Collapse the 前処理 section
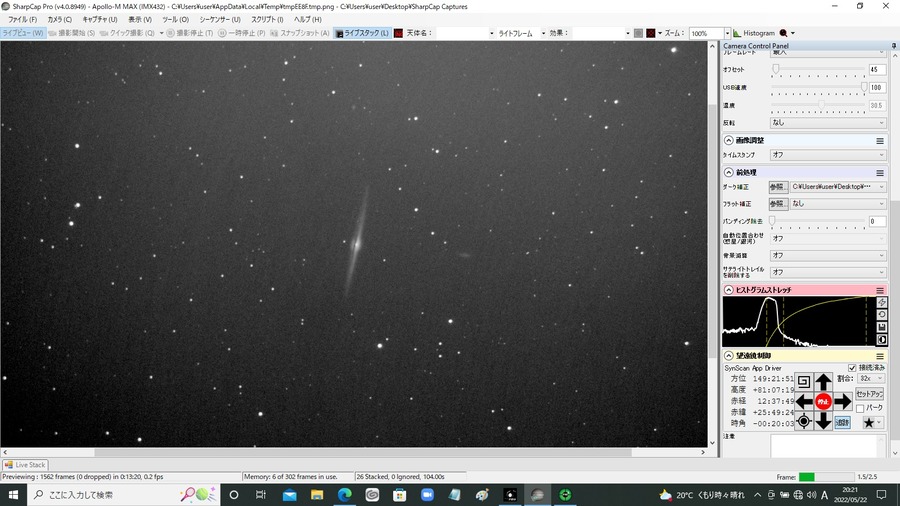Image resolution: width=900 pixels, height=506 pixels. [728, 173]
